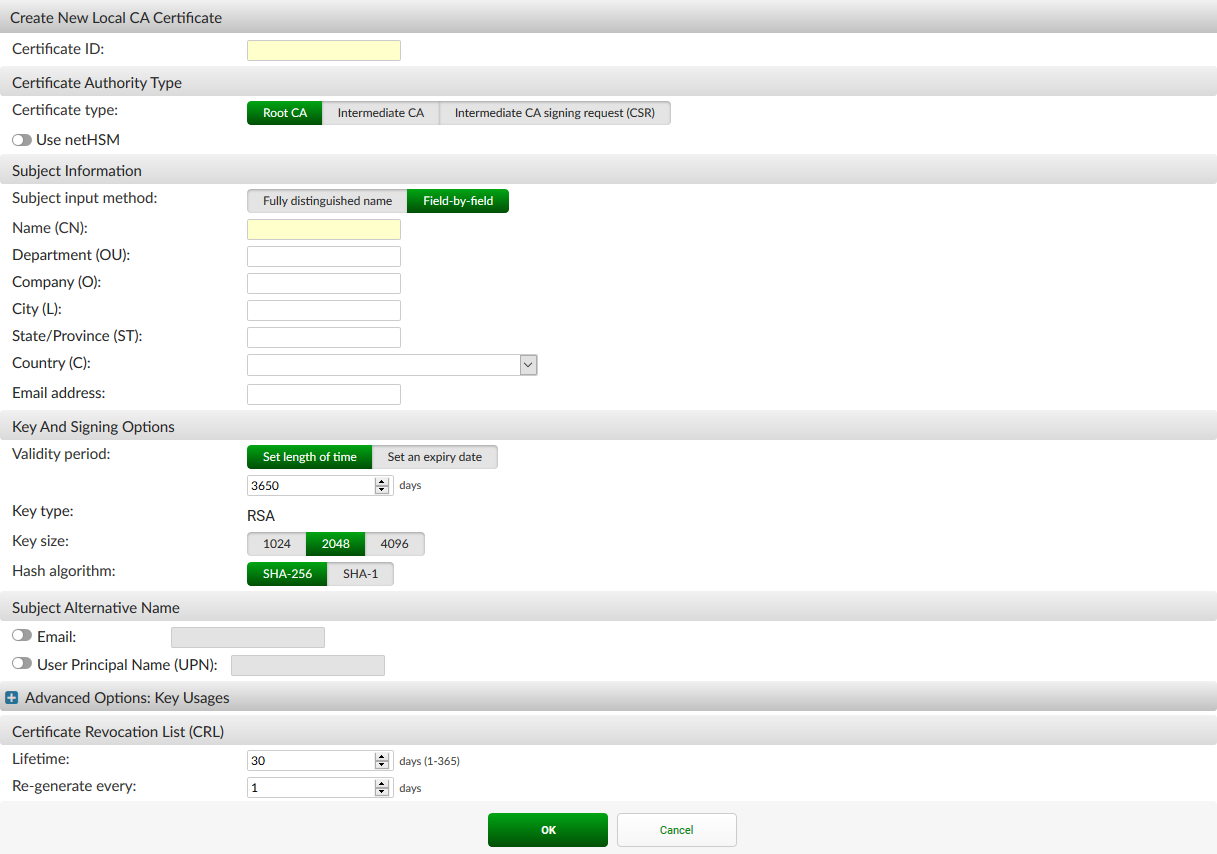This screenshot has width=1217, height=854.
Task: Click the Company (O) input
Action: click(x=324, y=283)
